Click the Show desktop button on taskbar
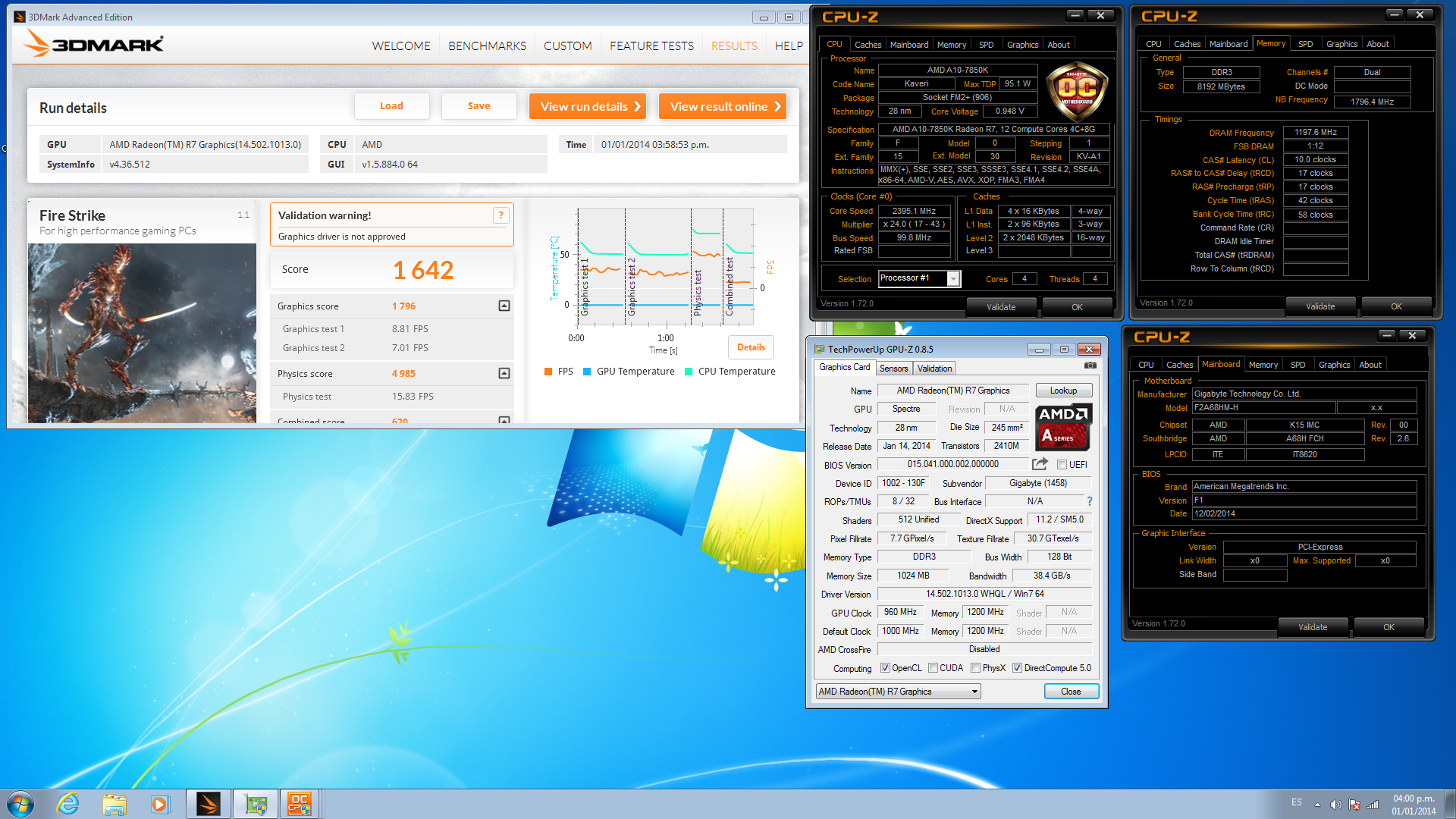This screenshot has height=819, width=1456. point(1449,804)
